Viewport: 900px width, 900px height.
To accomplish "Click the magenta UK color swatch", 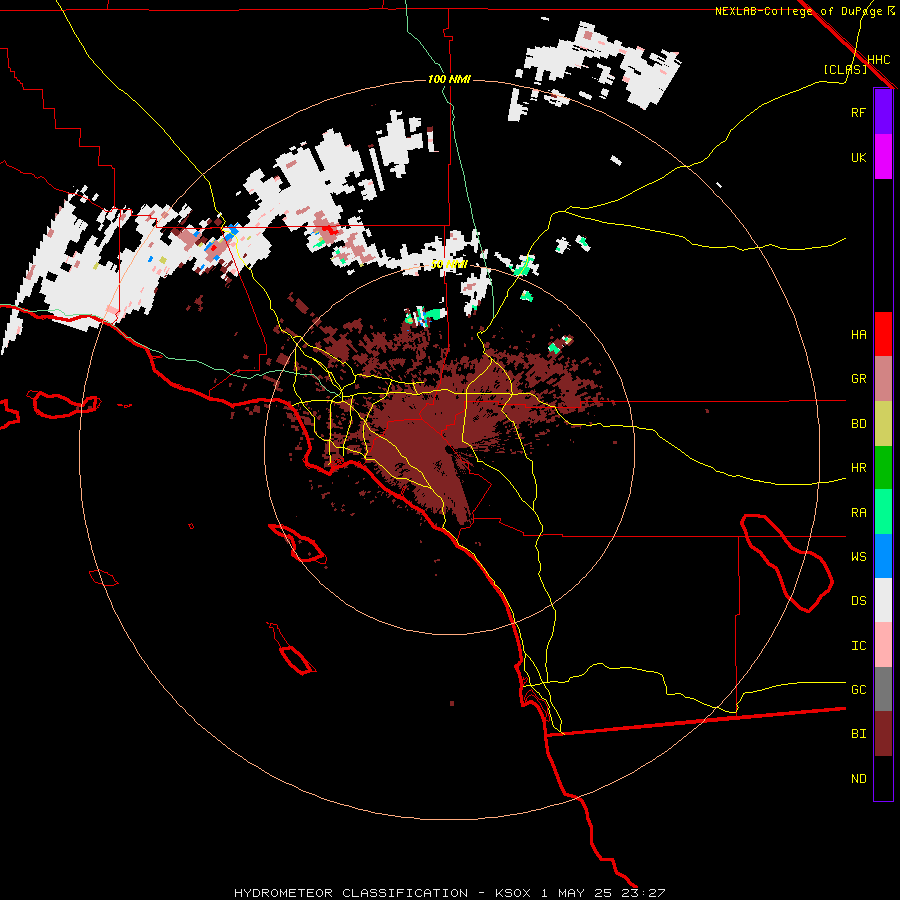I will pos(883,157).
